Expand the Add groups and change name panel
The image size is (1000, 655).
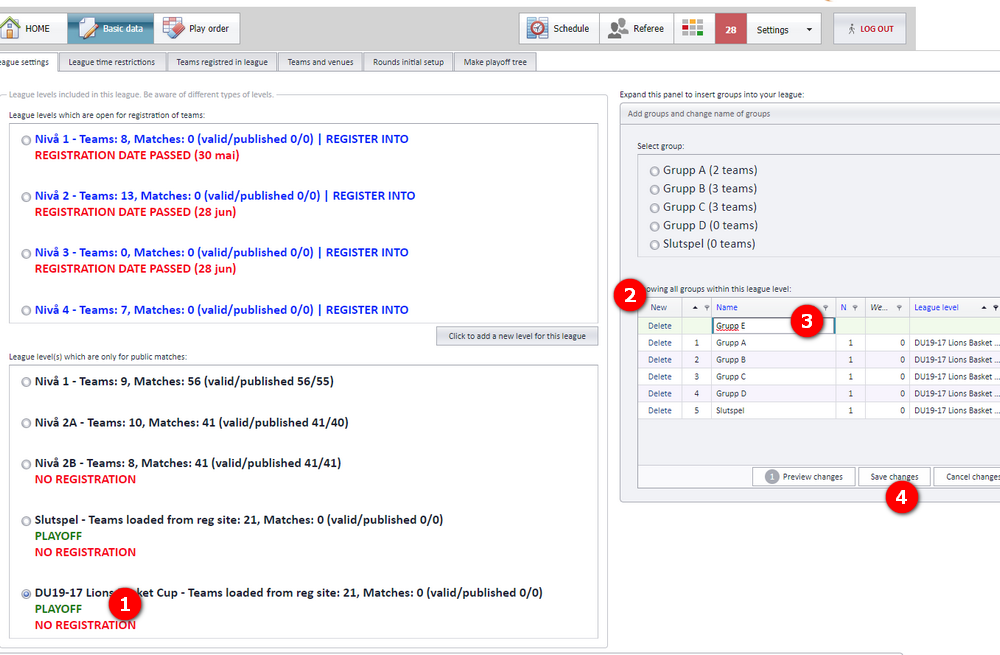coord(810,114)
